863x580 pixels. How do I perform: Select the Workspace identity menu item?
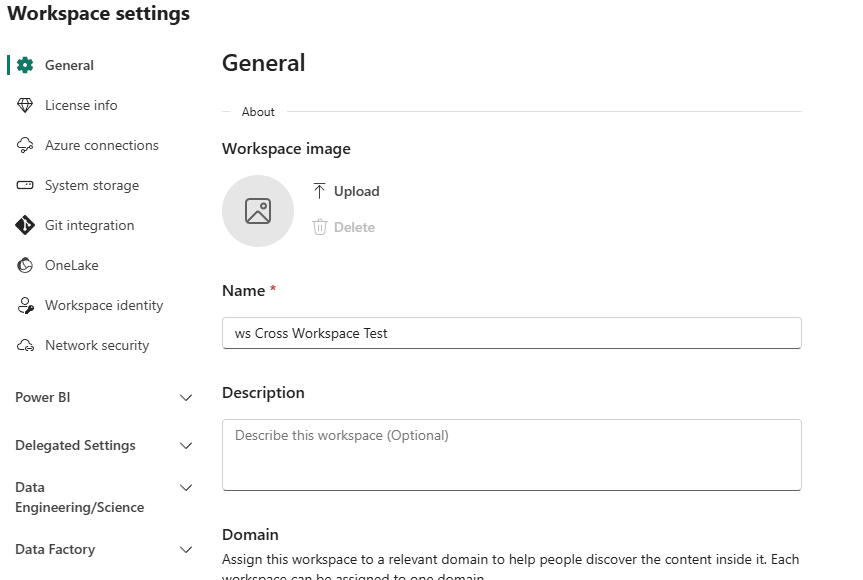tap(104, 306)
